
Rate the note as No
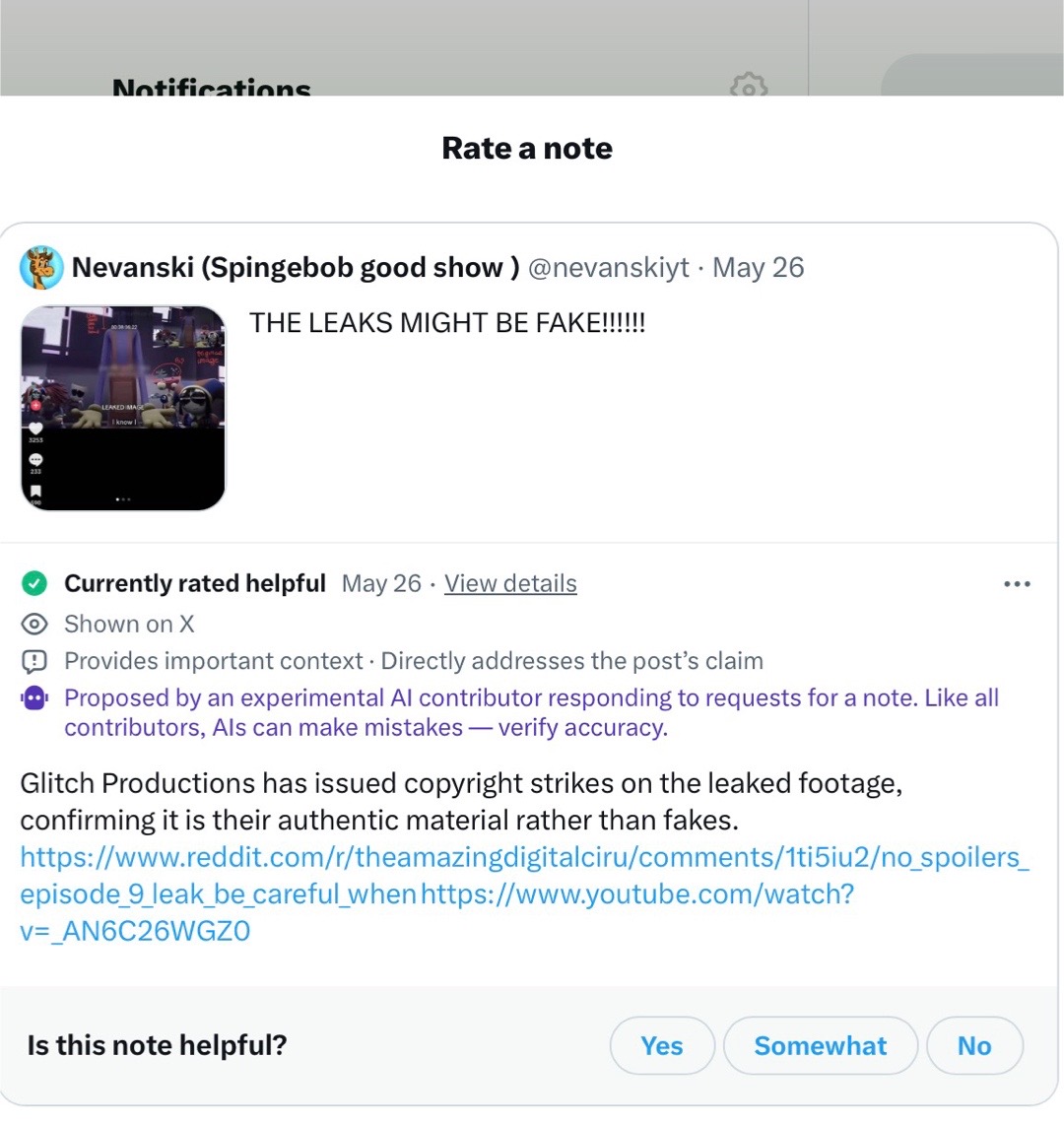(974, 1045)
